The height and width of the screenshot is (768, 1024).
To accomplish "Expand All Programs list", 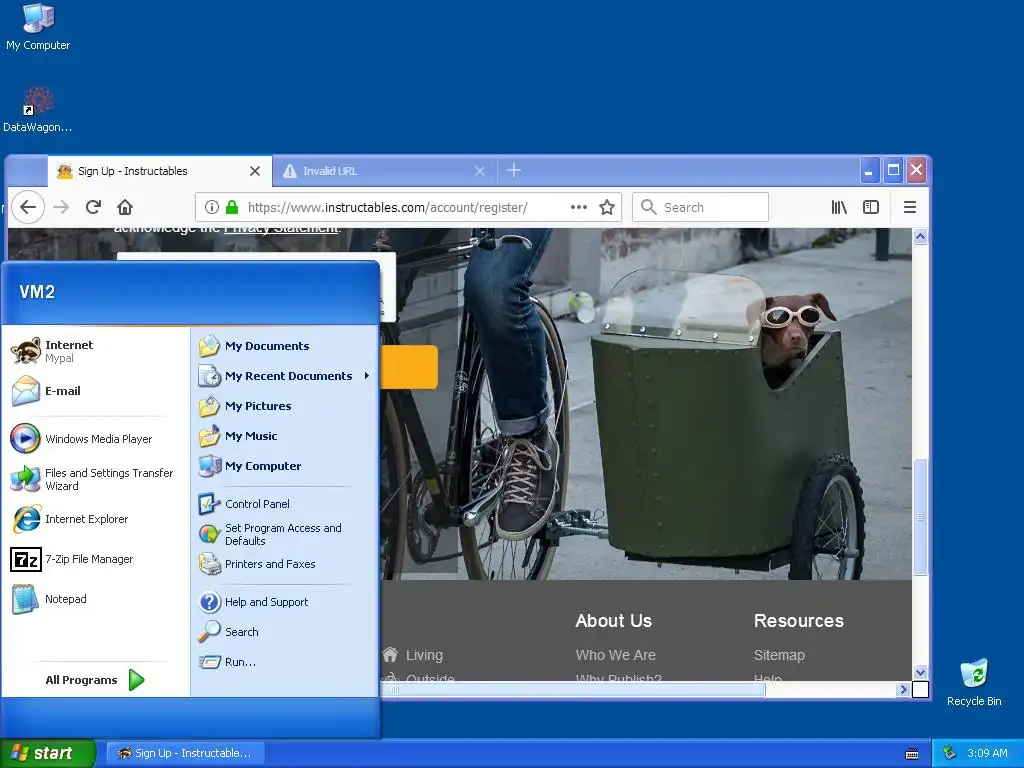I will click(95, 680).
